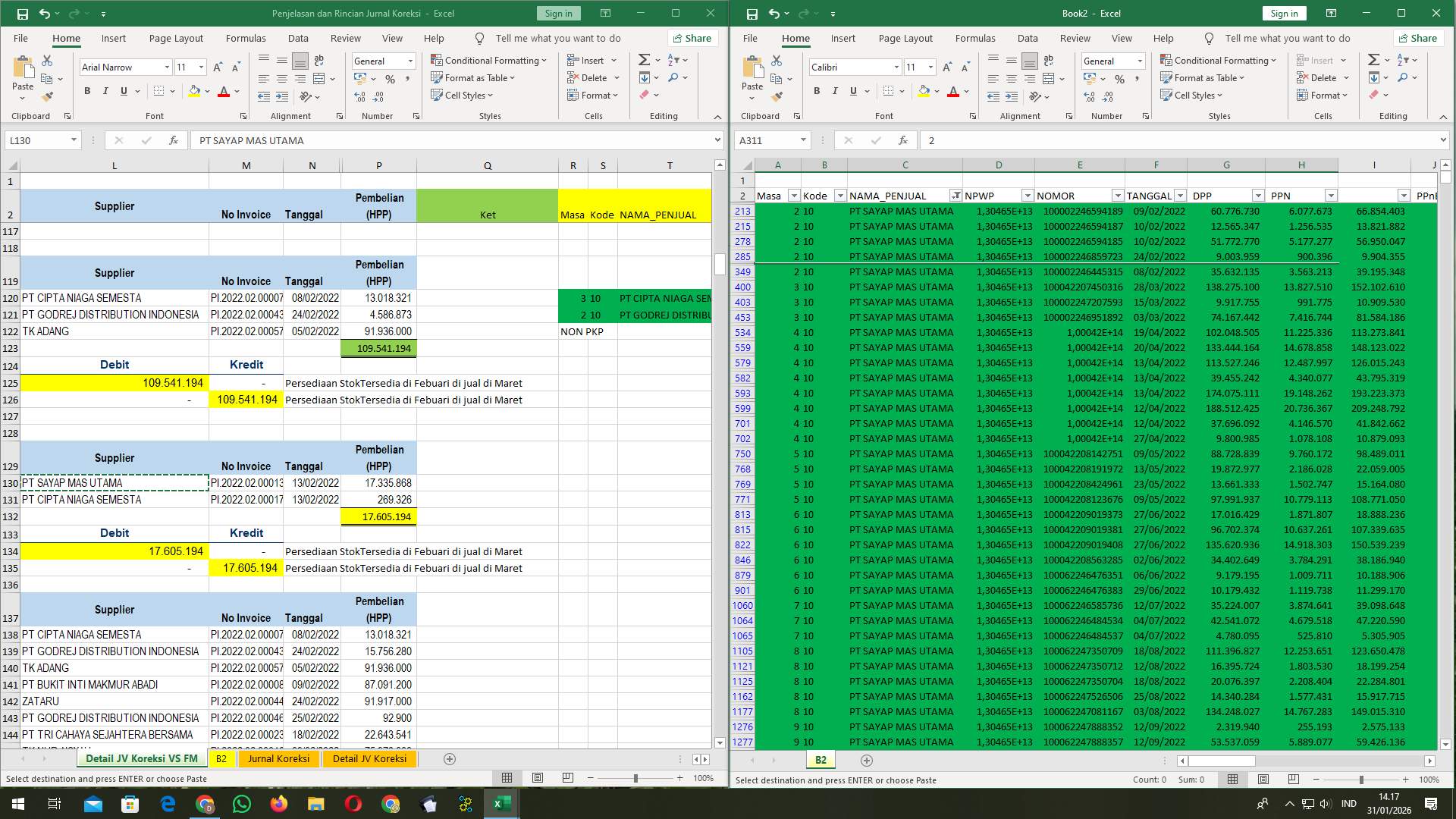The height and width of the screenshot is (819, 1456).
Task: Open the General number format dropdown in Book2
Action: click(x=1140, y=61)
